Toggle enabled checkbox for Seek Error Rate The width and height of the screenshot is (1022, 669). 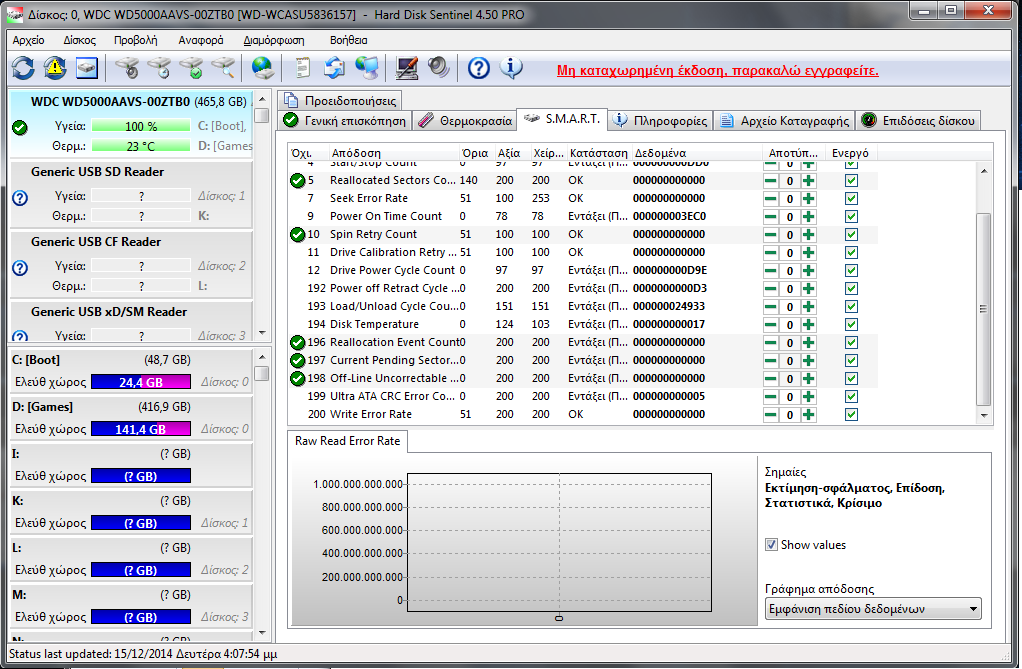pos(851,199)
